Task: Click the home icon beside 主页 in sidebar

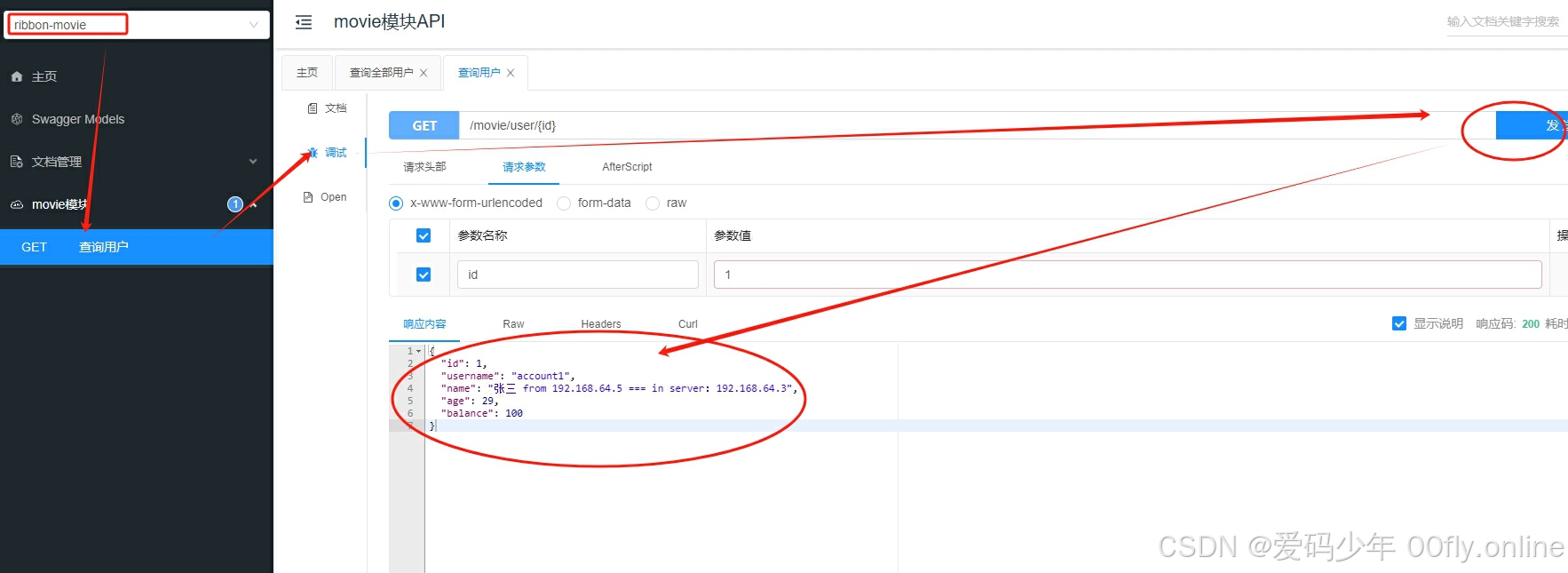Action: (17, 77)
